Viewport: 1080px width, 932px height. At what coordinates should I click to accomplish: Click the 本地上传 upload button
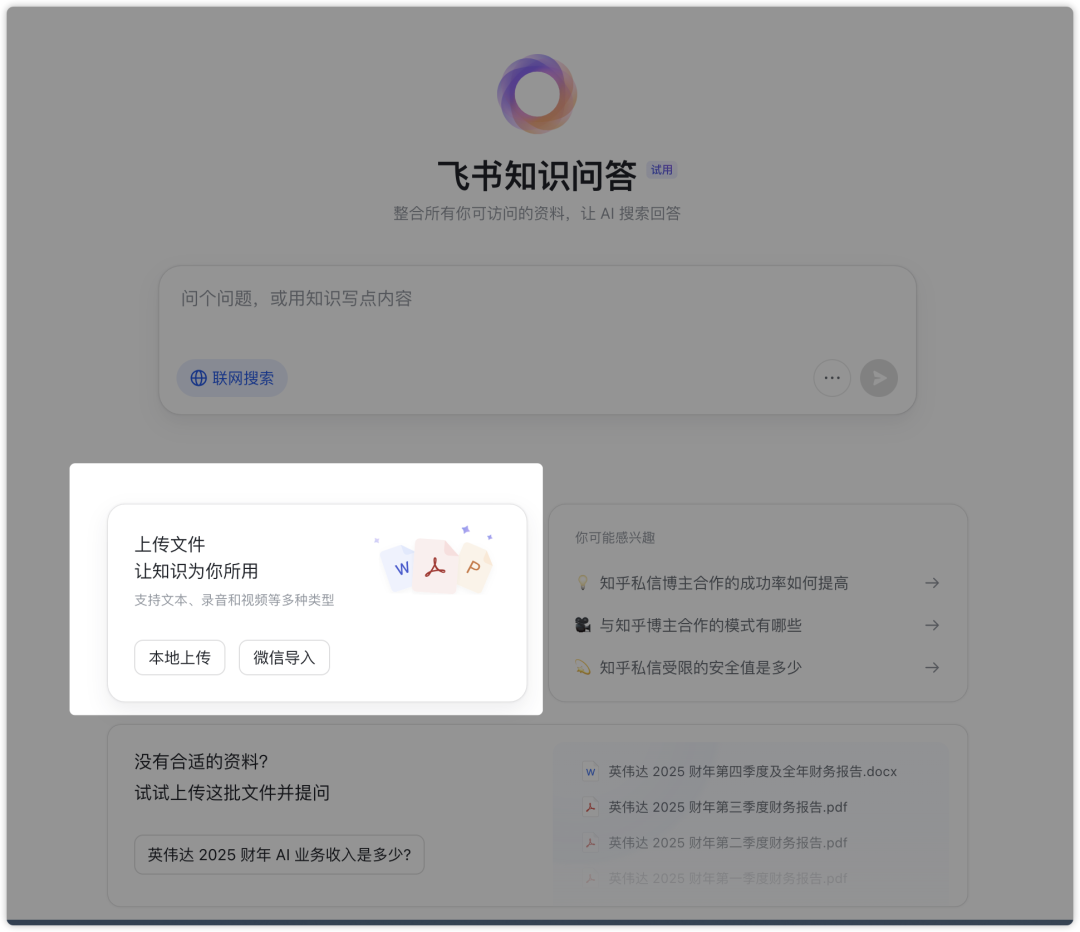(x=179, y=657)
